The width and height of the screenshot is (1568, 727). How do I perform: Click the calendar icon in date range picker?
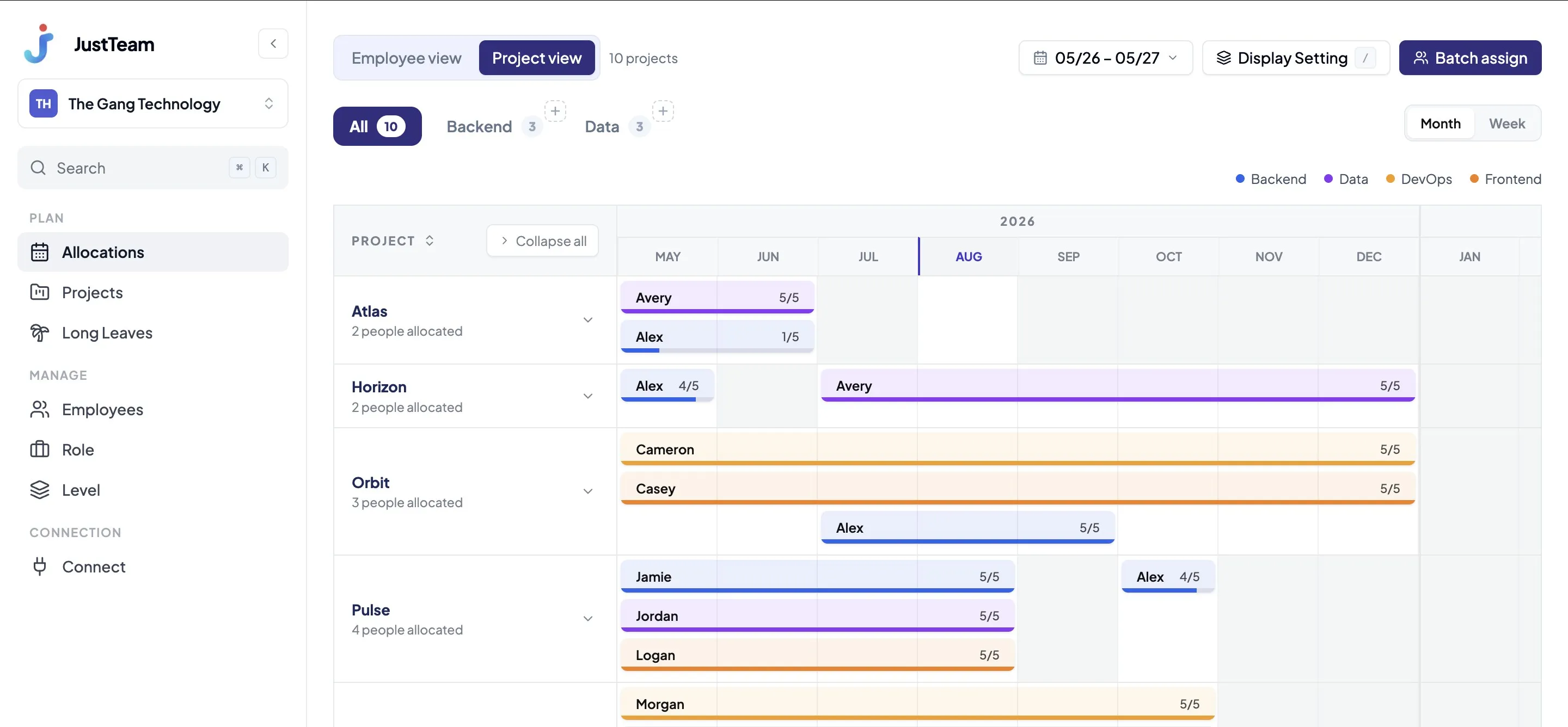pos(1040,58)
